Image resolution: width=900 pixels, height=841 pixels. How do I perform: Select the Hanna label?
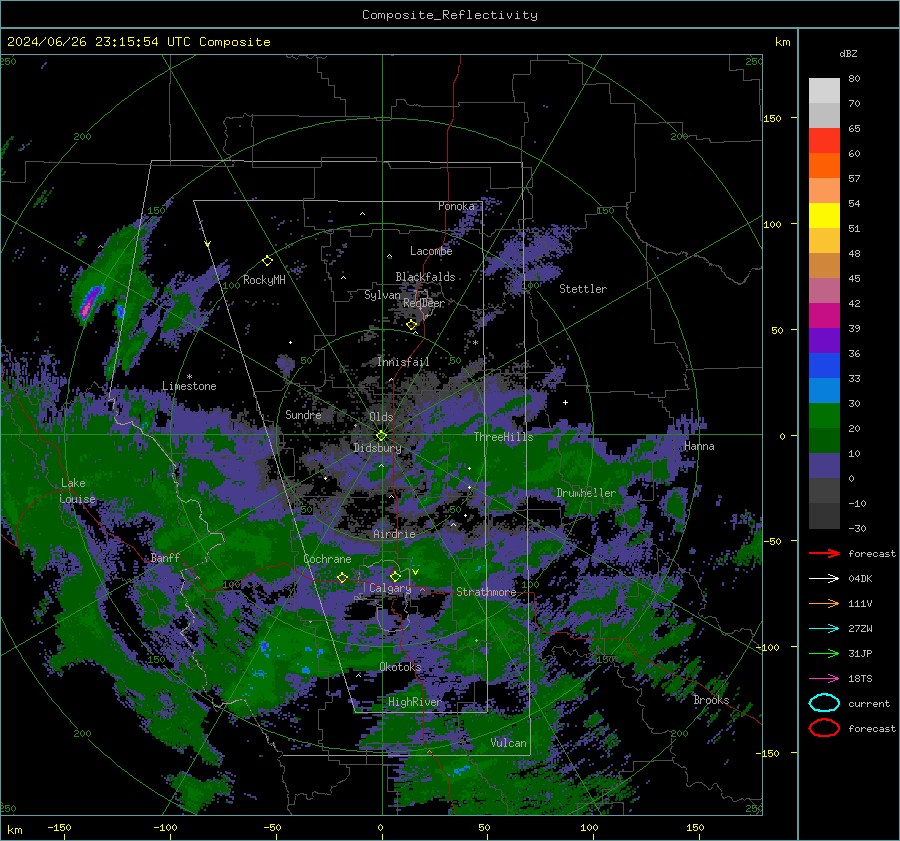tap(699, 446)
